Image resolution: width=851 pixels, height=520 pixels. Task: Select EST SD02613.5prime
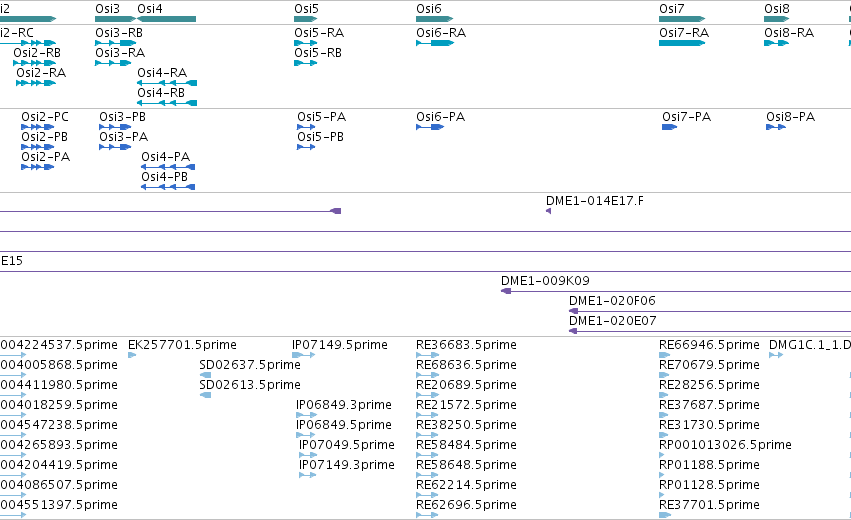(x=250, y=385)
